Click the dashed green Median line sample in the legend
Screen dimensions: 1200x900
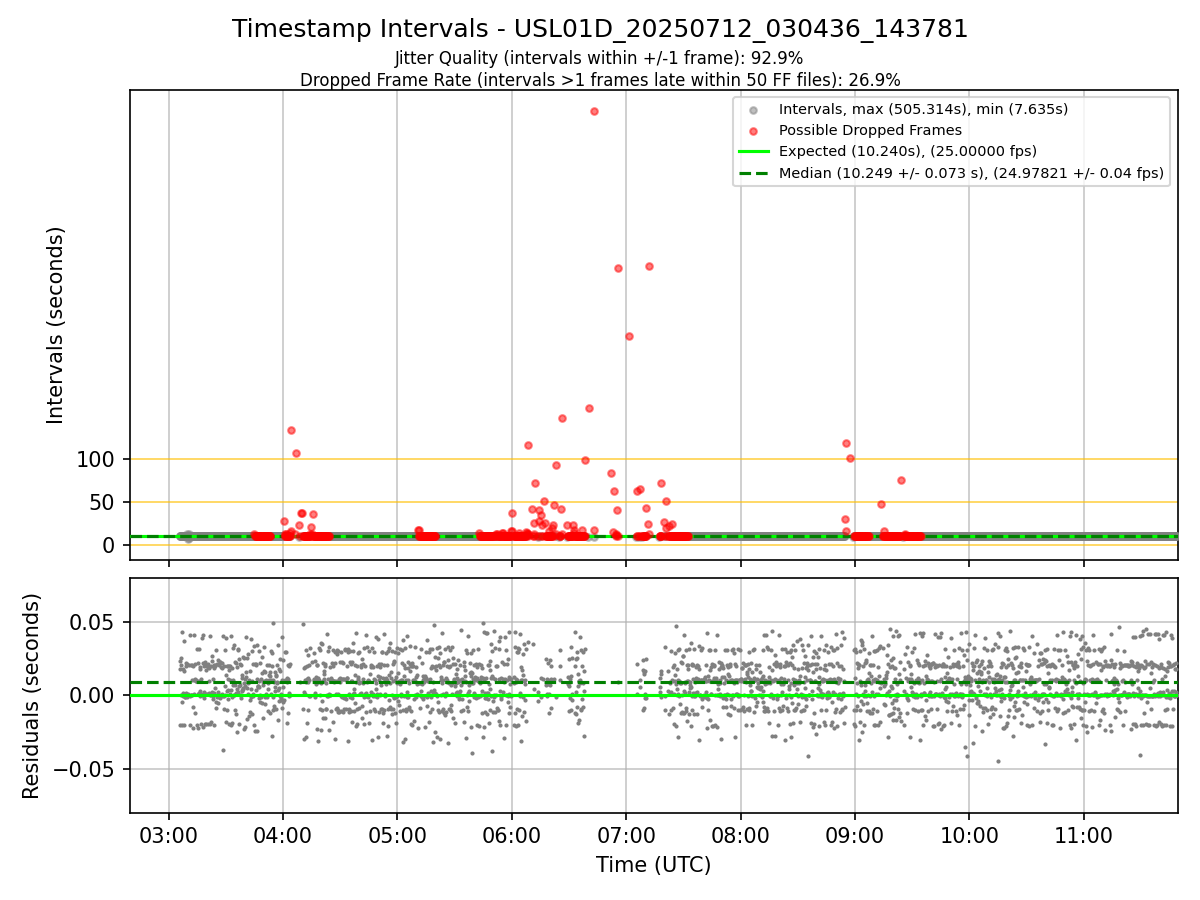tap(754, 173)
